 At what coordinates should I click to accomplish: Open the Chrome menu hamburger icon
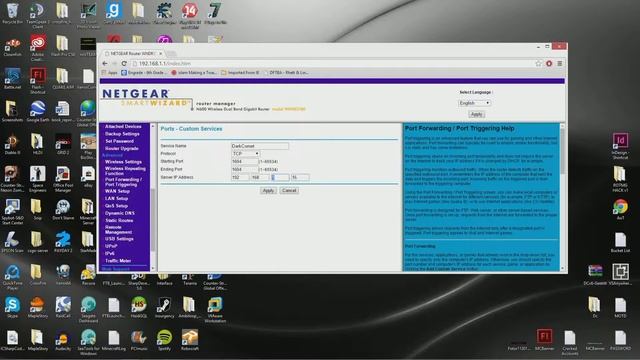[560, 63]
